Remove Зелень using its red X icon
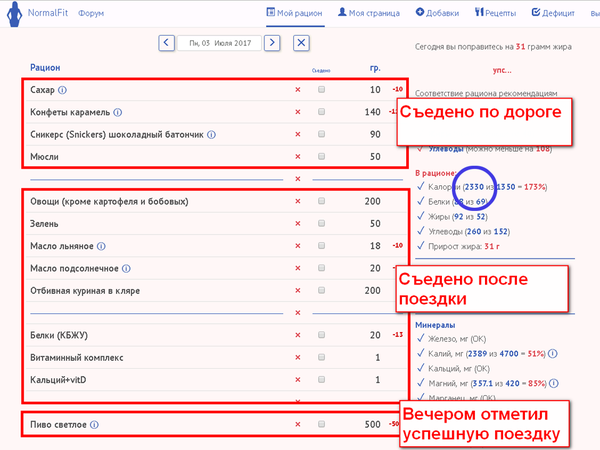 click(x=297, y=224)
